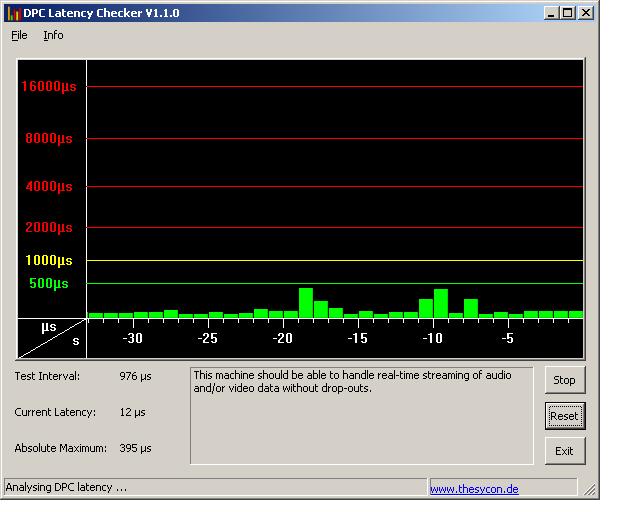Maximize the DPC Latency Checker window
640x512 pixels.
[x=568, y=13]
